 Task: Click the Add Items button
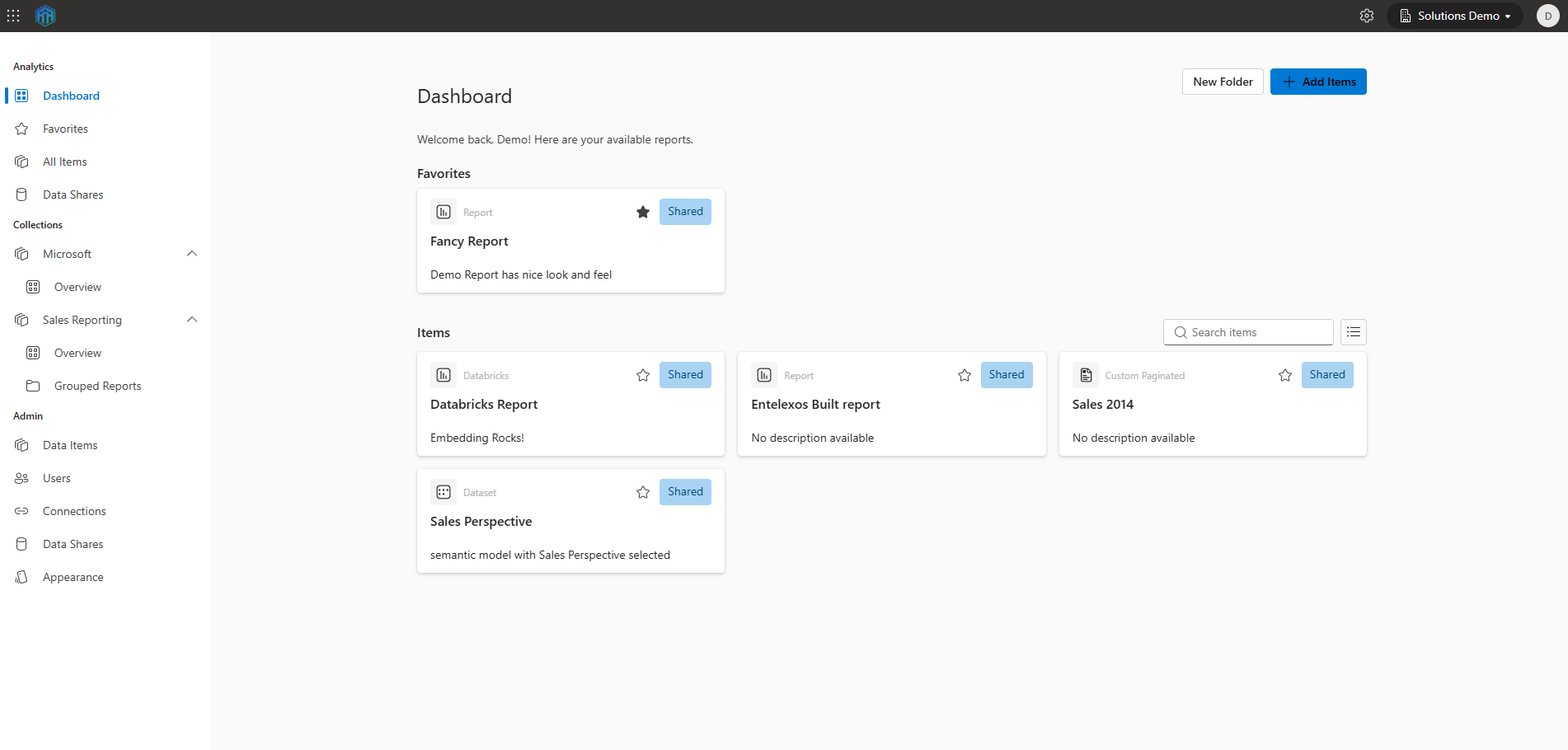(1318, 81)
